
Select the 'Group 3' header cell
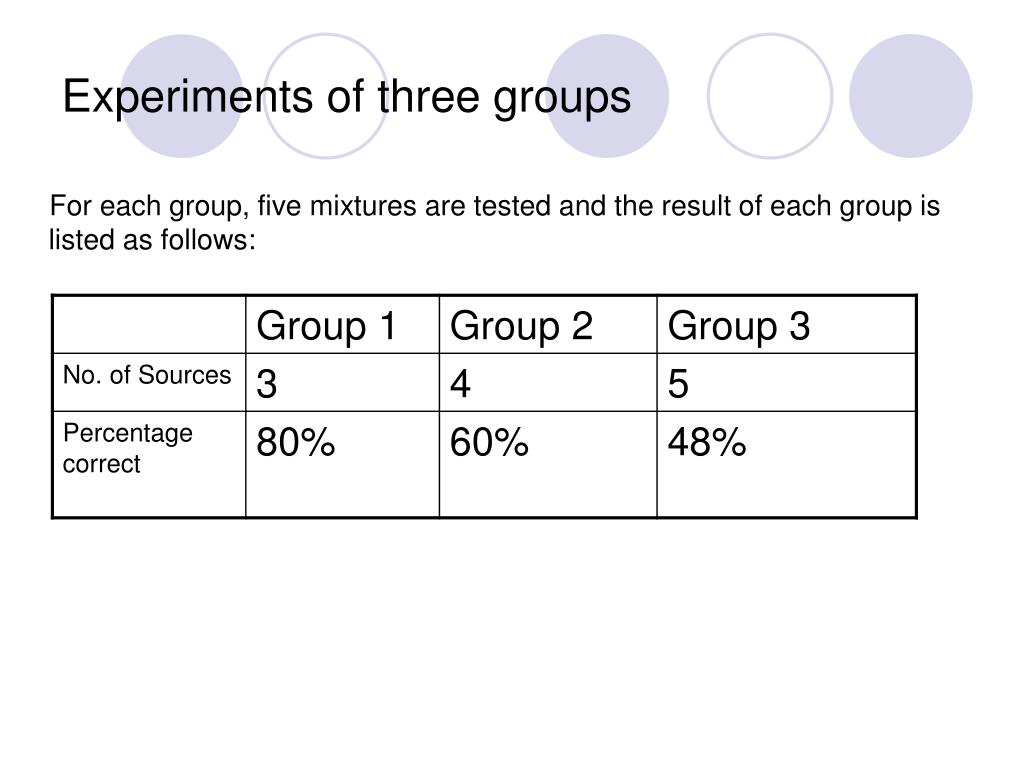(786, 325)
